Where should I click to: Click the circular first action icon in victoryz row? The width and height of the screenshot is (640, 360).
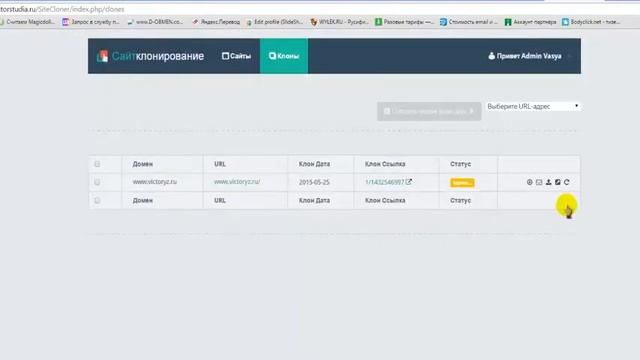[529, 182]
